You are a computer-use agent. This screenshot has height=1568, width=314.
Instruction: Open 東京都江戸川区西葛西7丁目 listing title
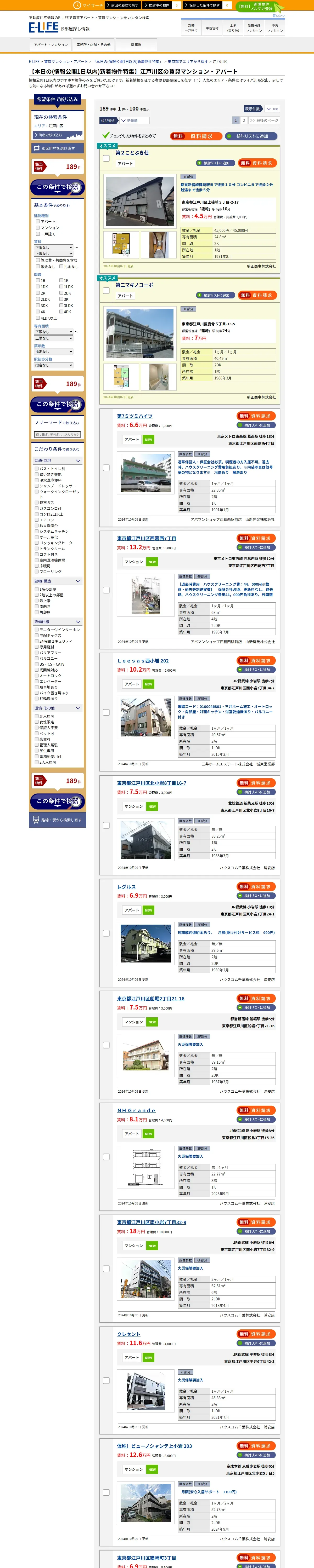(x=146, y=538)
